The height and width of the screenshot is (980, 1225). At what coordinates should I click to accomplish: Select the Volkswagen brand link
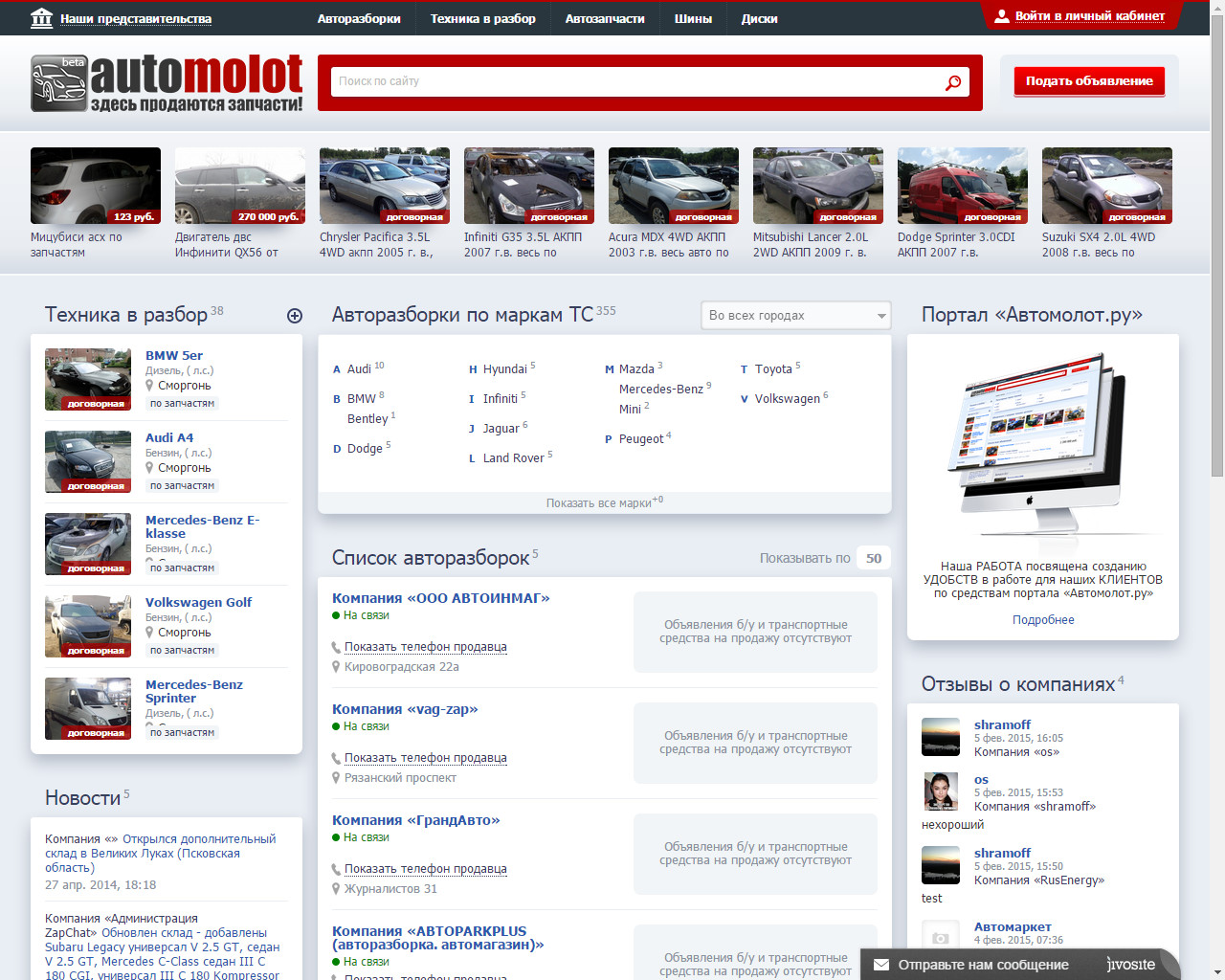click(787, 399)
